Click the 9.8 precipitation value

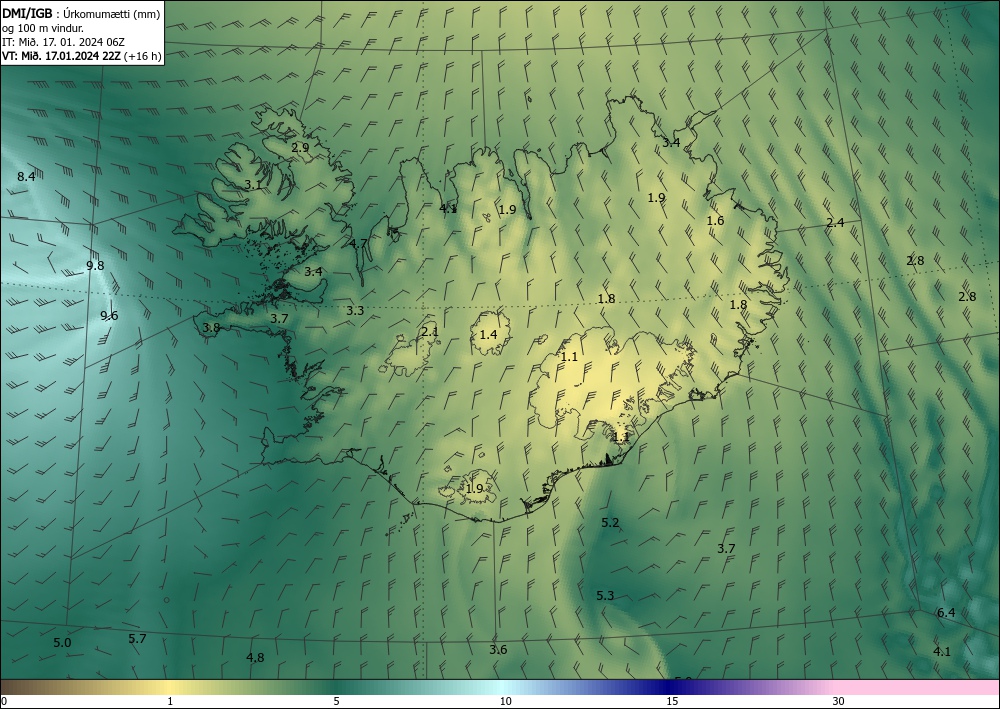[95, 265]
